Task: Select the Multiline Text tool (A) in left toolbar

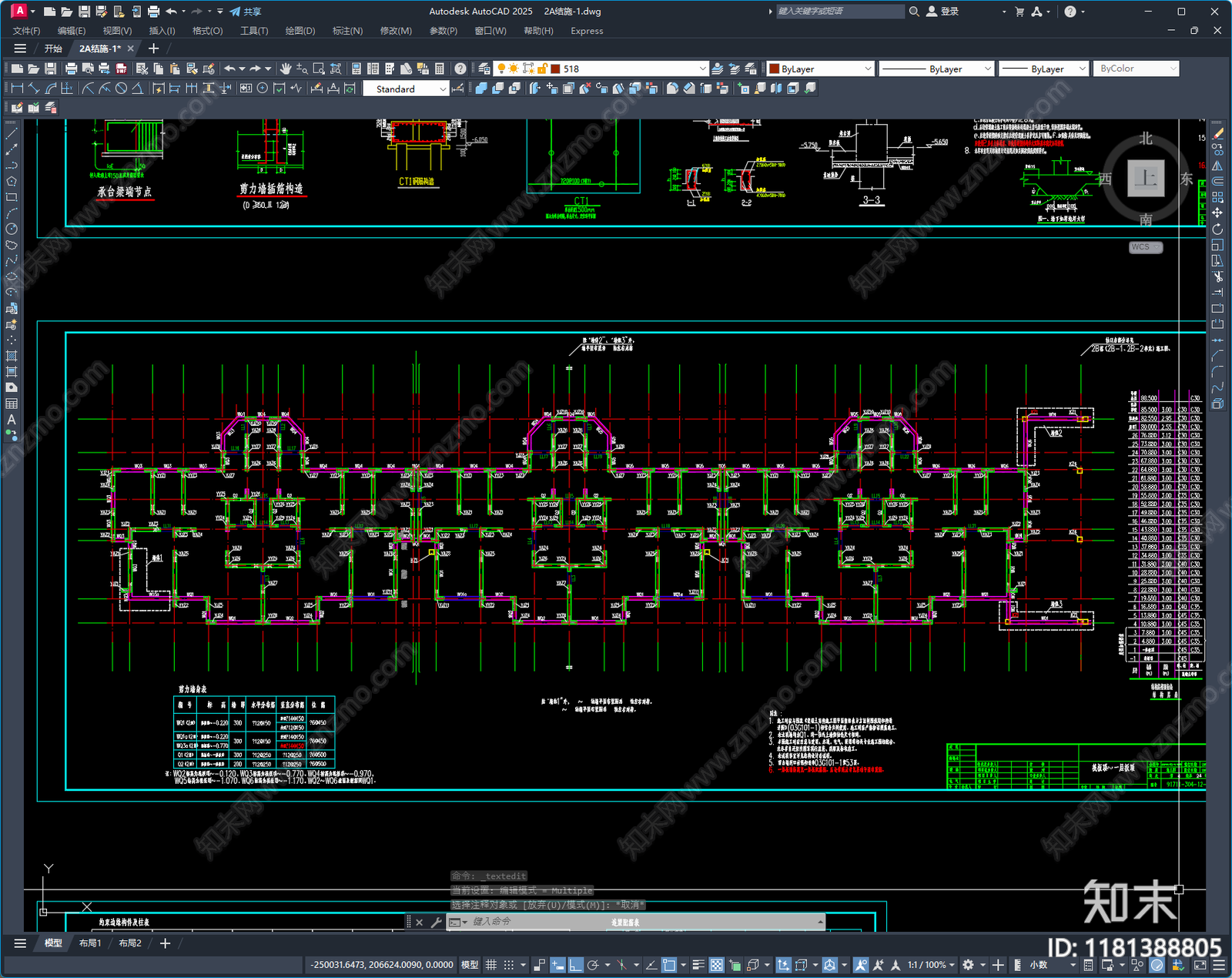Action: pyautogui.click(x=12, y=420)
